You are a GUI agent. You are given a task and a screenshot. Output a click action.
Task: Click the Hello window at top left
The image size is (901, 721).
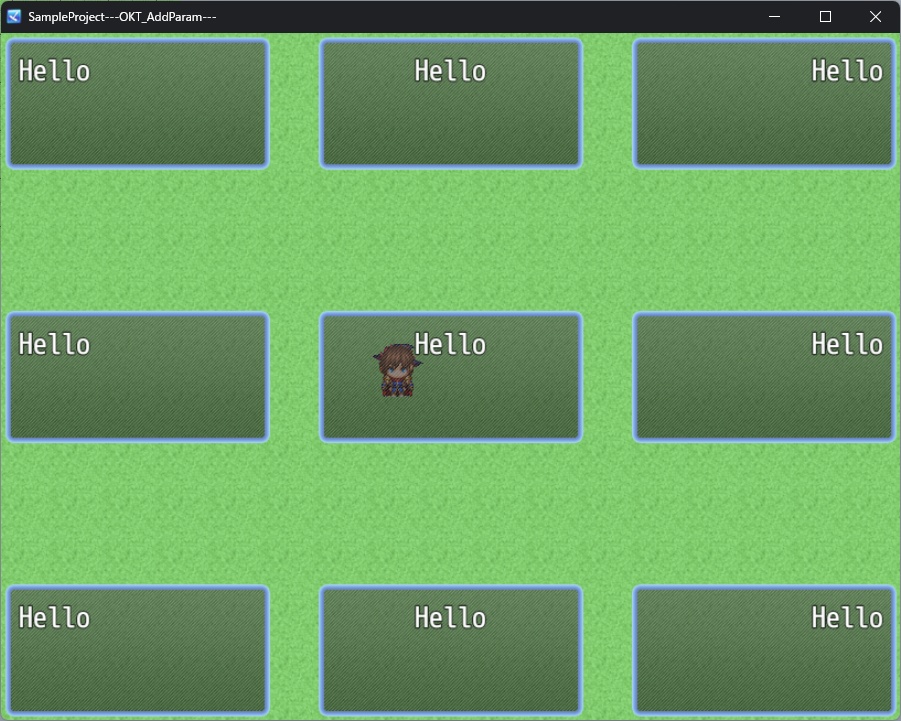(x=138, y=104)
